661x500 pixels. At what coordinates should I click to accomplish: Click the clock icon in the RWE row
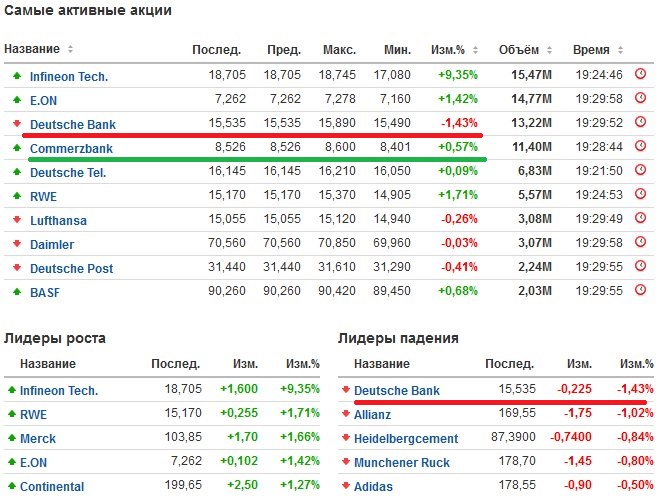[641, 196]
